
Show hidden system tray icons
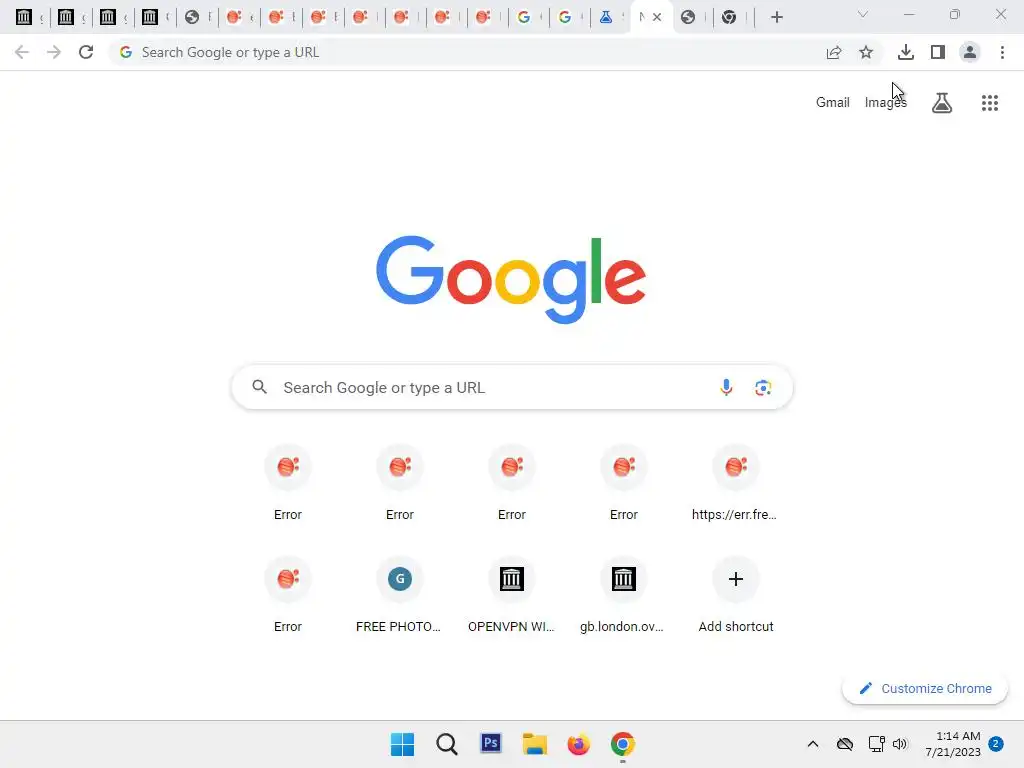[x=813, y=744]
